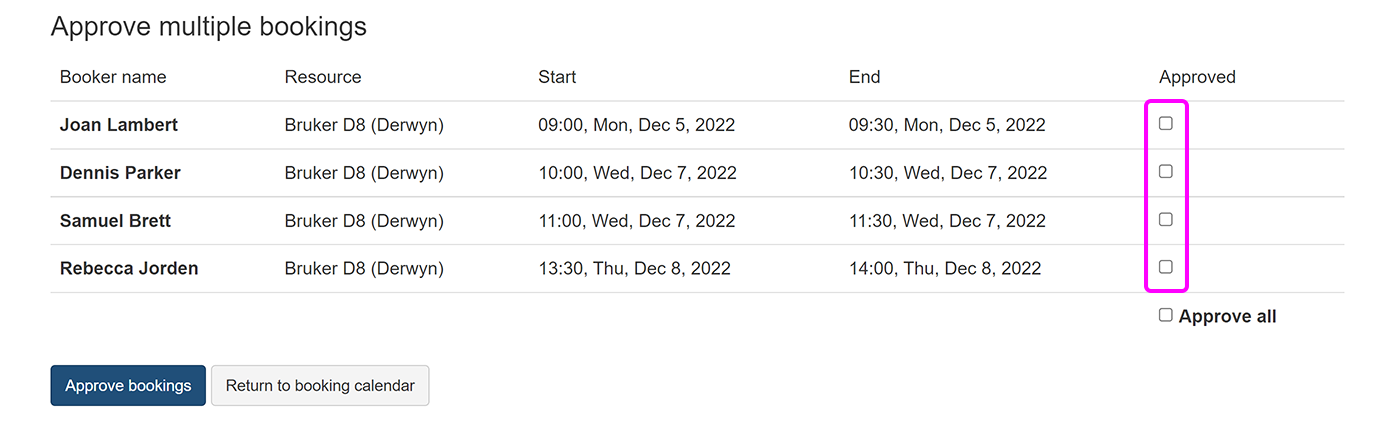Click the 11:00 Wed Dec 7 start time
The height and width of the screenshot is (446, 1395).
pos(637,221)
